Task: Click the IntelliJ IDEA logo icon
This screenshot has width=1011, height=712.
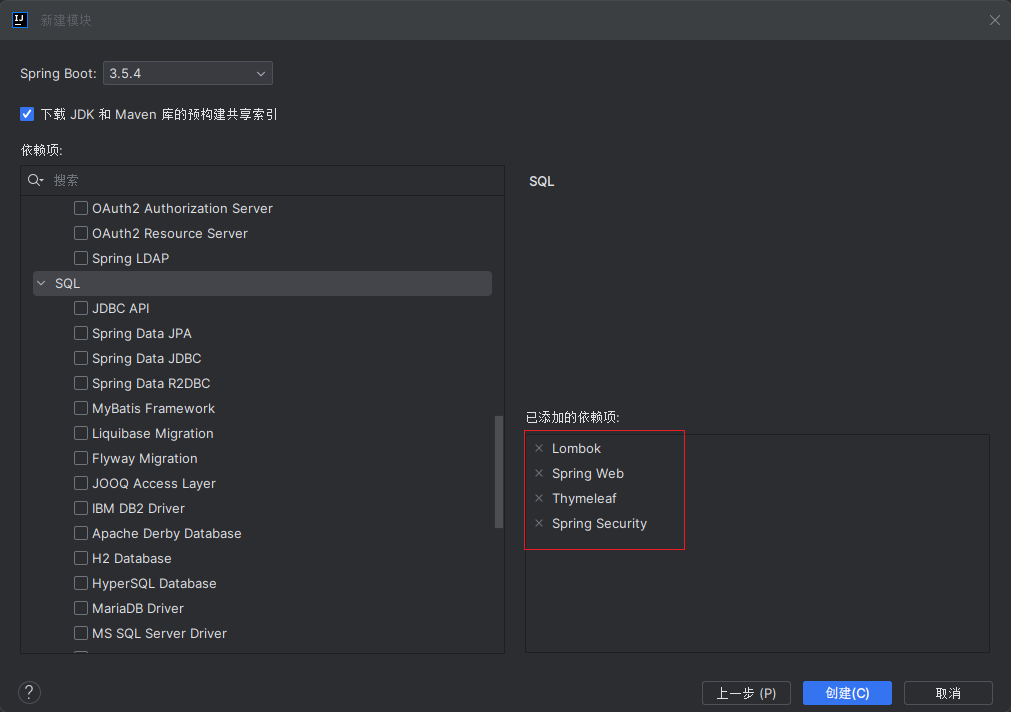Action: coord(20,20)
